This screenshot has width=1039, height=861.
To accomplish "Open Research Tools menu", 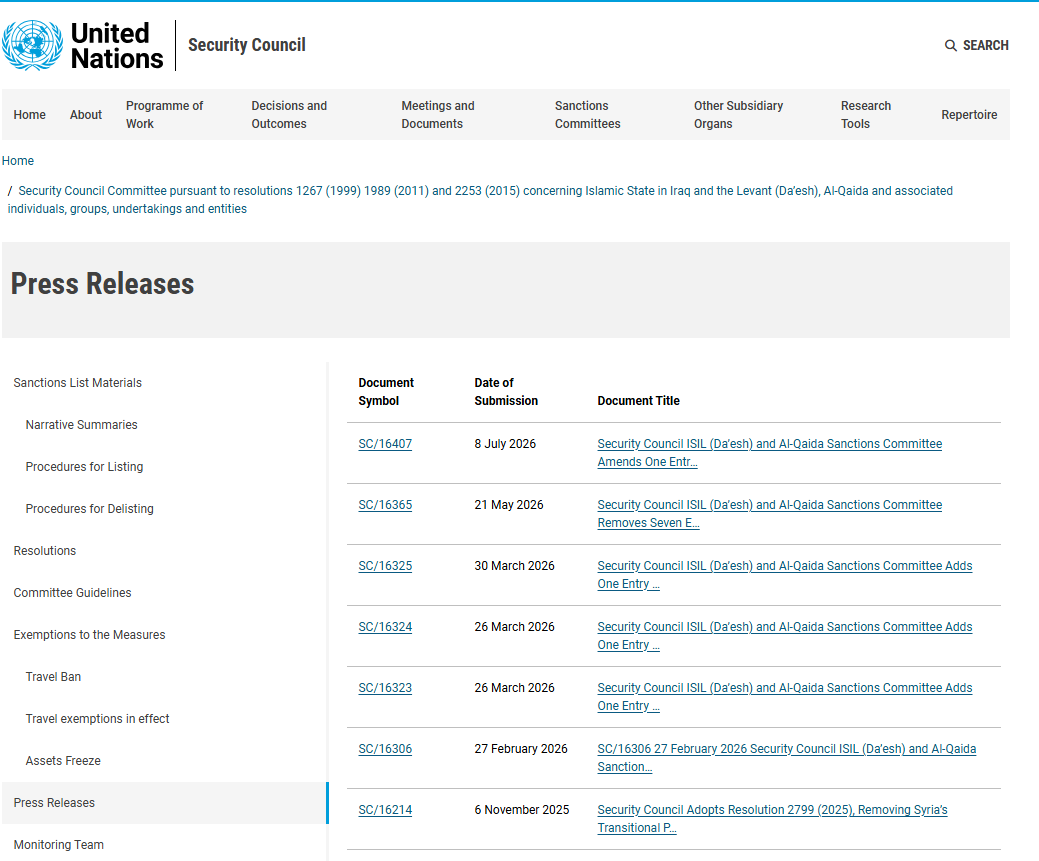I will click(865, 115).
